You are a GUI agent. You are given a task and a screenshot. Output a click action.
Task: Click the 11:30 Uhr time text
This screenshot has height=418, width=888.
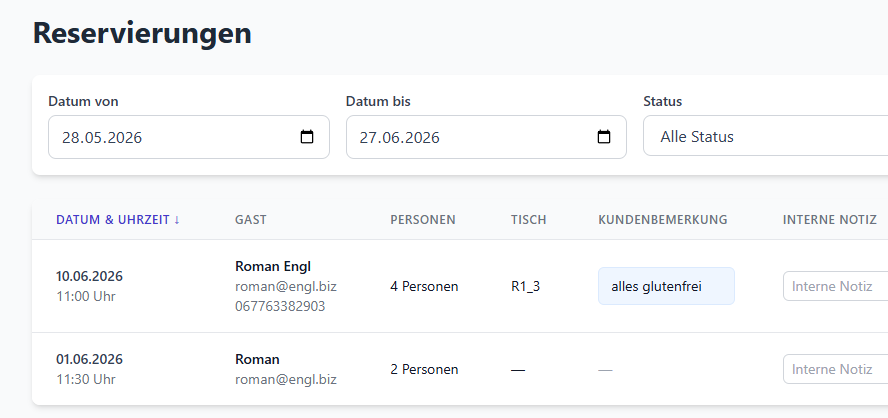point(86,379)
